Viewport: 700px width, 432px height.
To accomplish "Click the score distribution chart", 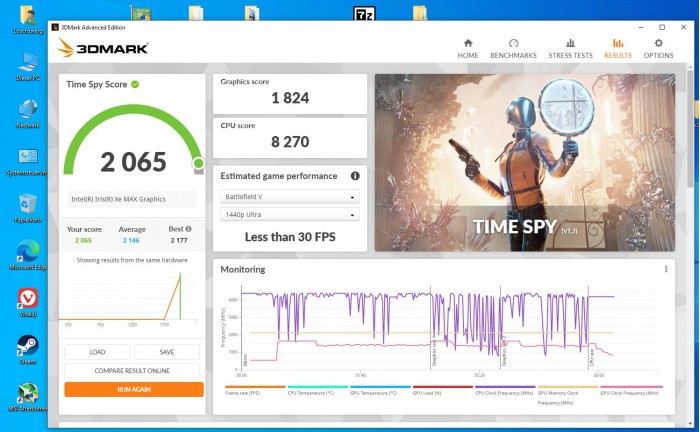I will 128,298.
